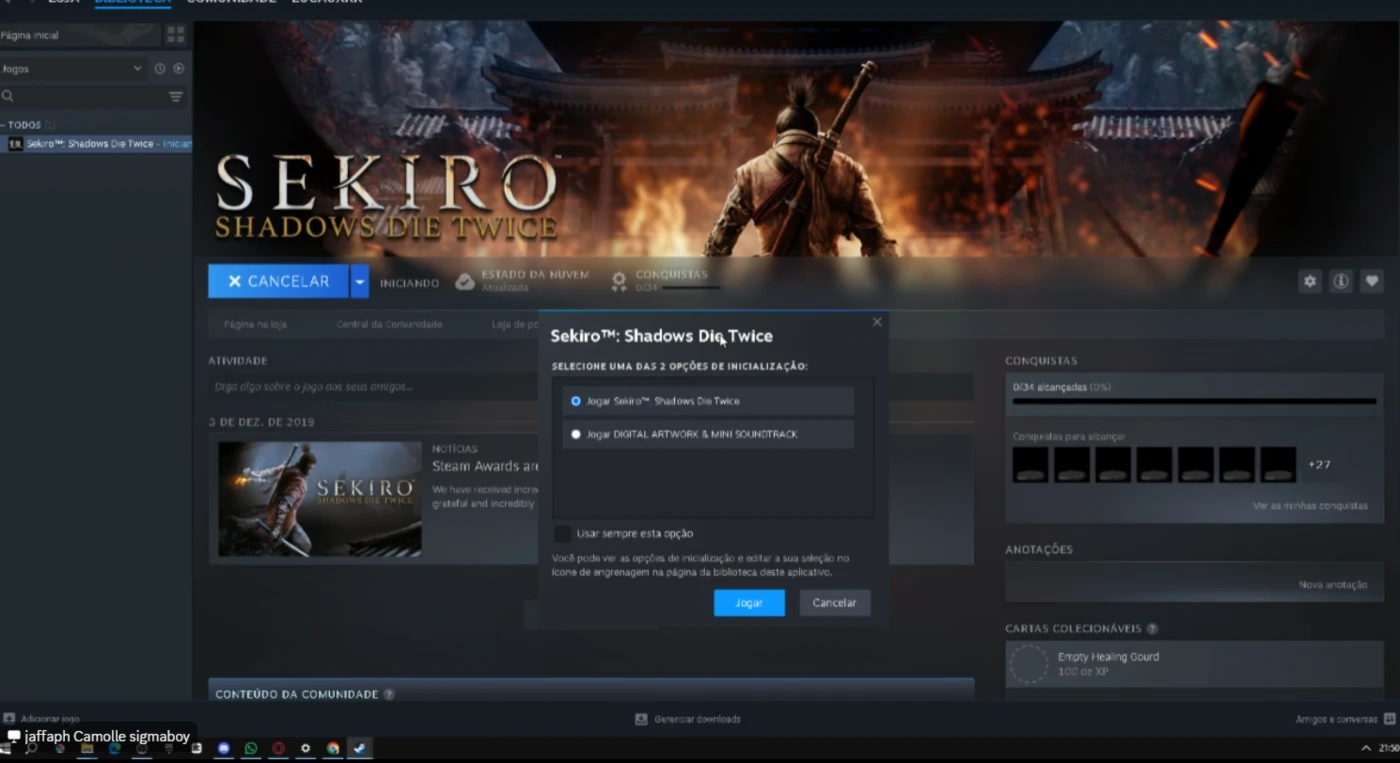
Task: Click the Empty Healing Gourd card title
Action: coord(1108,657)
